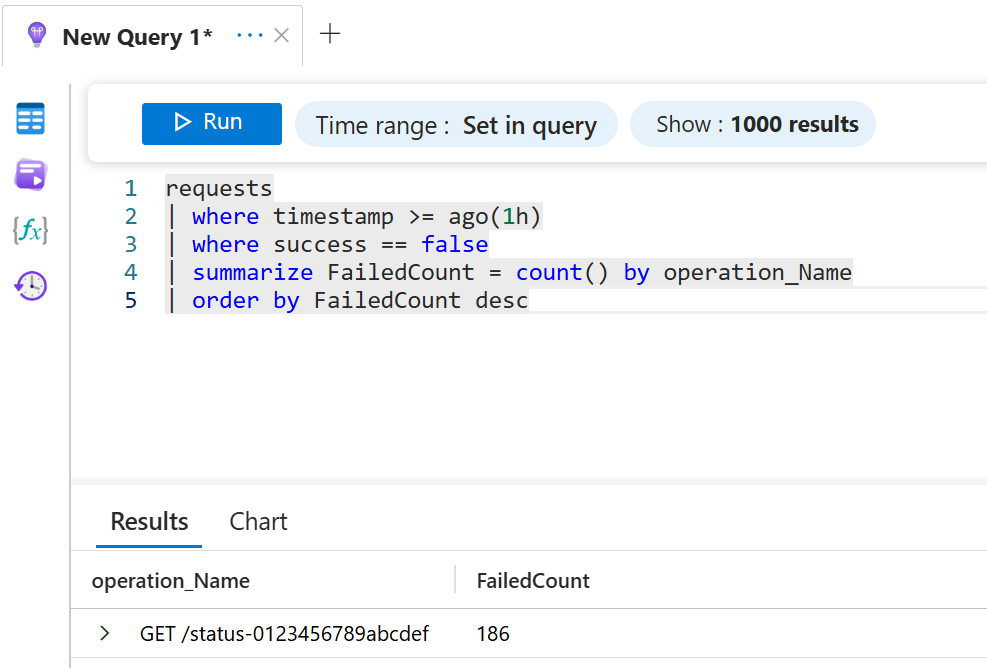Open the Queries pane icon in sidebar
This screenshot has height=668, width=987.
[30, 175]
